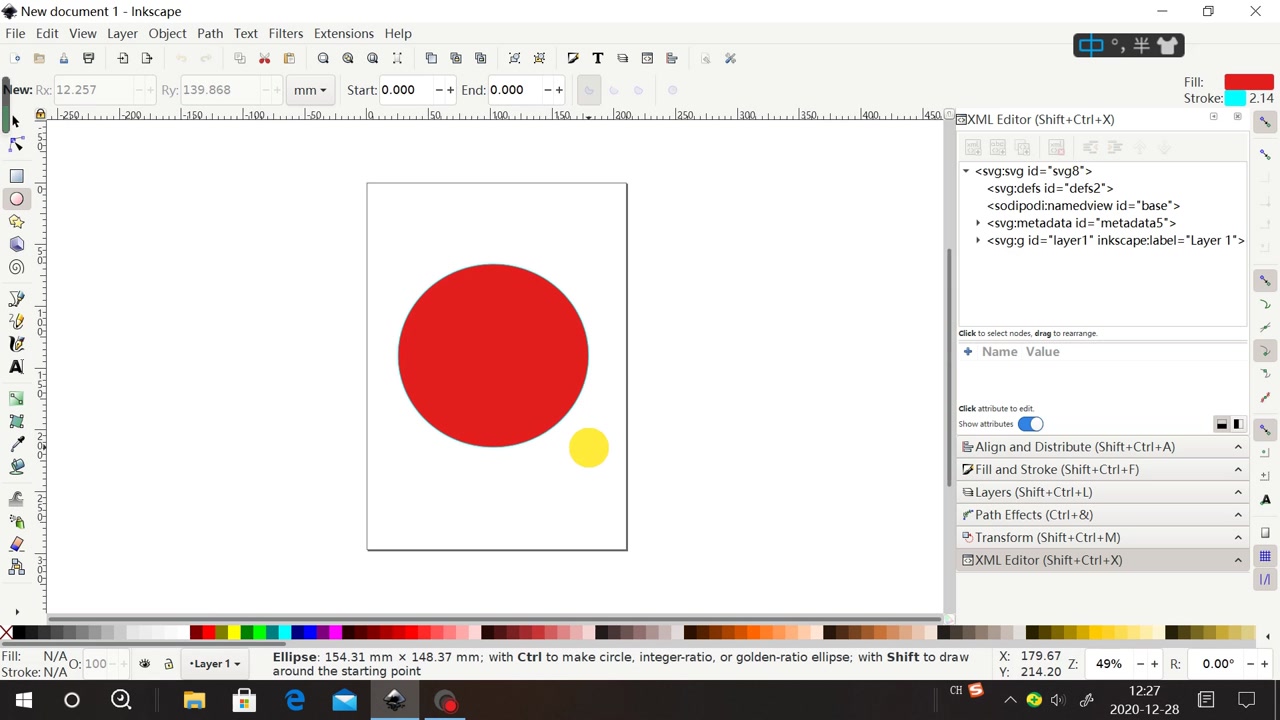Select the Eraser tool
The image size is (1280, 720).
(x=16, y=545)
